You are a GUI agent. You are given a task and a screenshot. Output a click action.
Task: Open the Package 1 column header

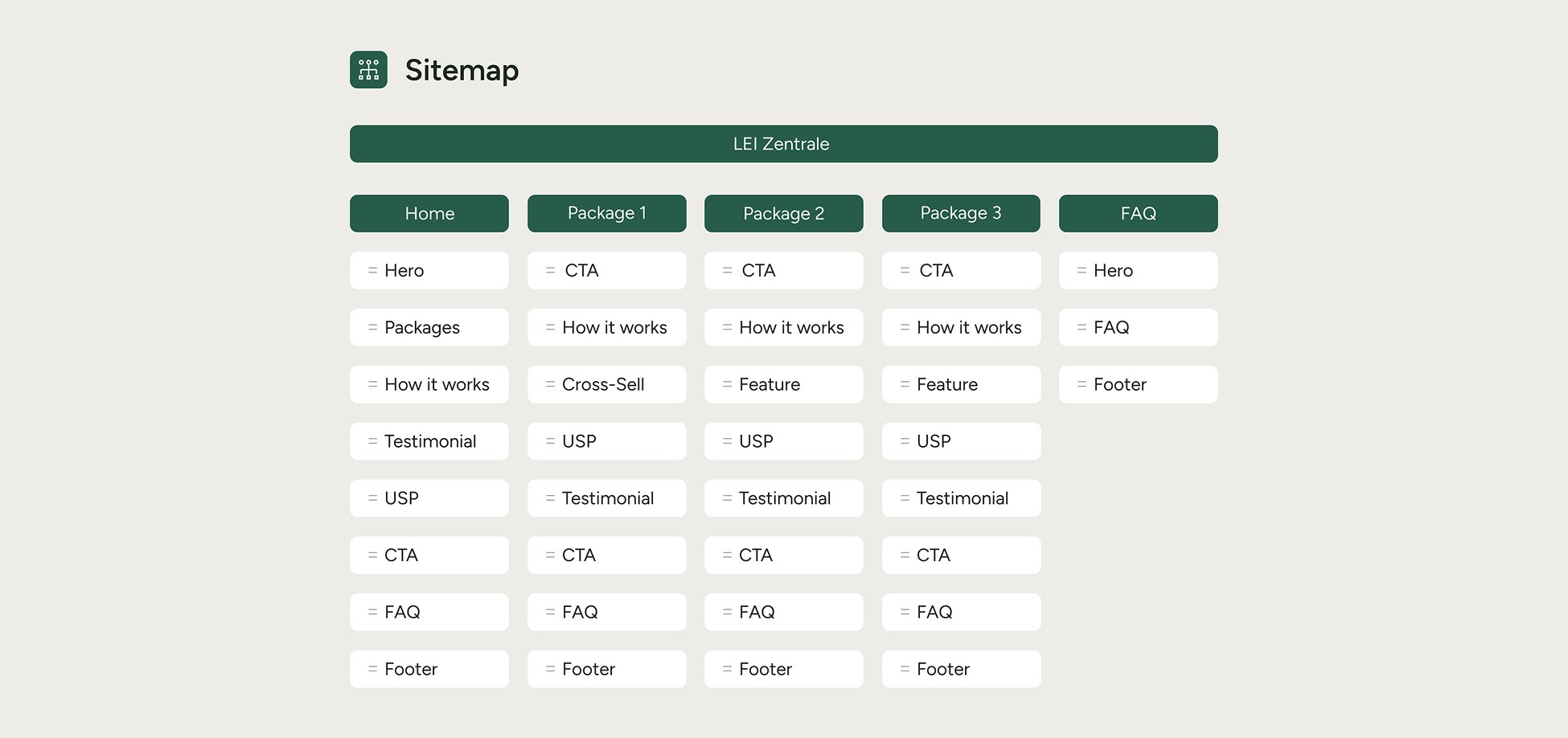(607, 213)
